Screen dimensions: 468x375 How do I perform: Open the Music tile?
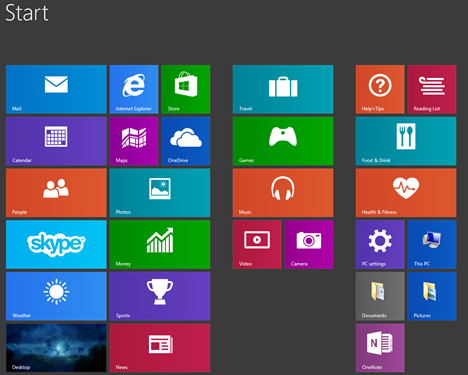[x=283, y=193]
